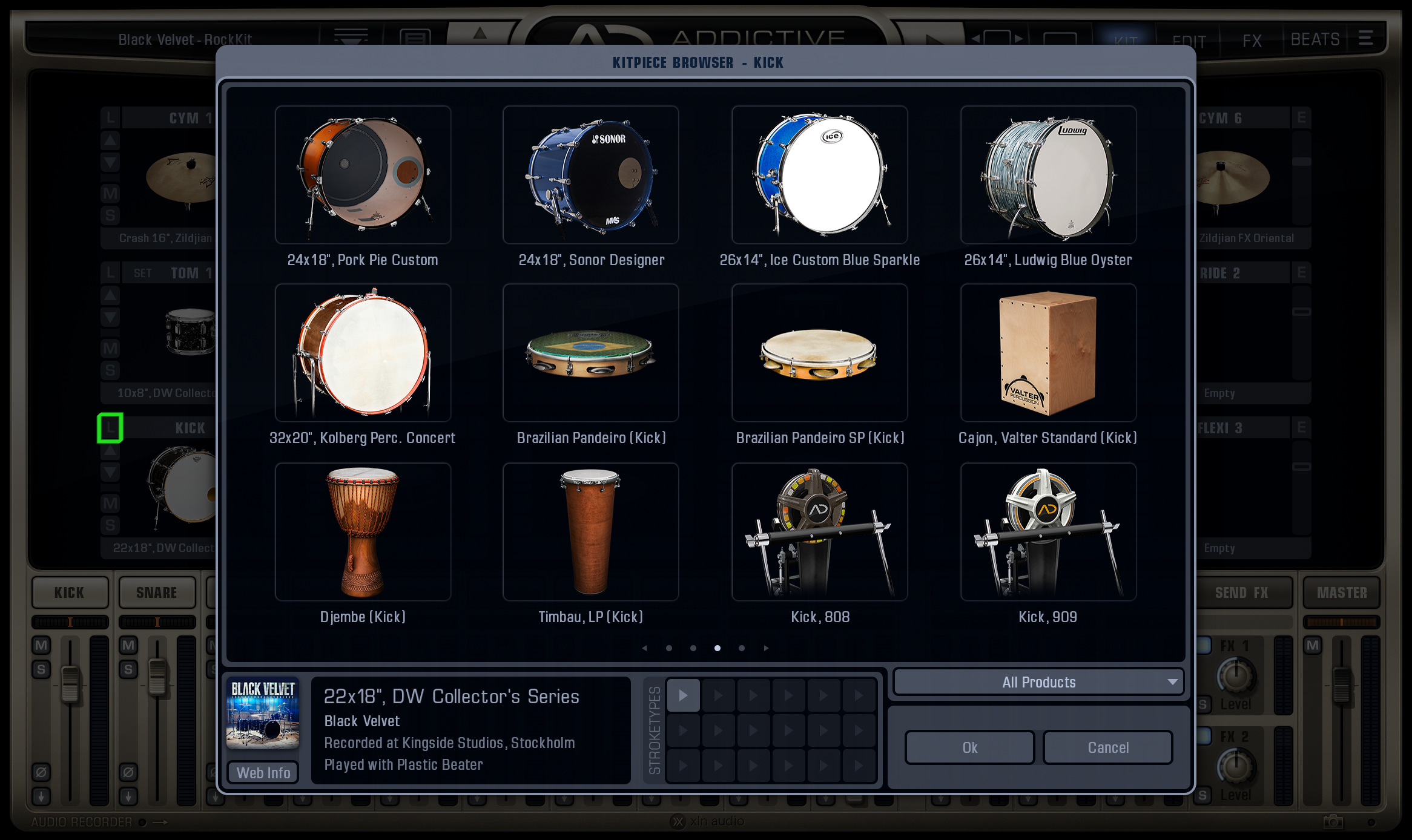Click the Black Velvet product cover image
1412x840 pixels.
point(263,714)
